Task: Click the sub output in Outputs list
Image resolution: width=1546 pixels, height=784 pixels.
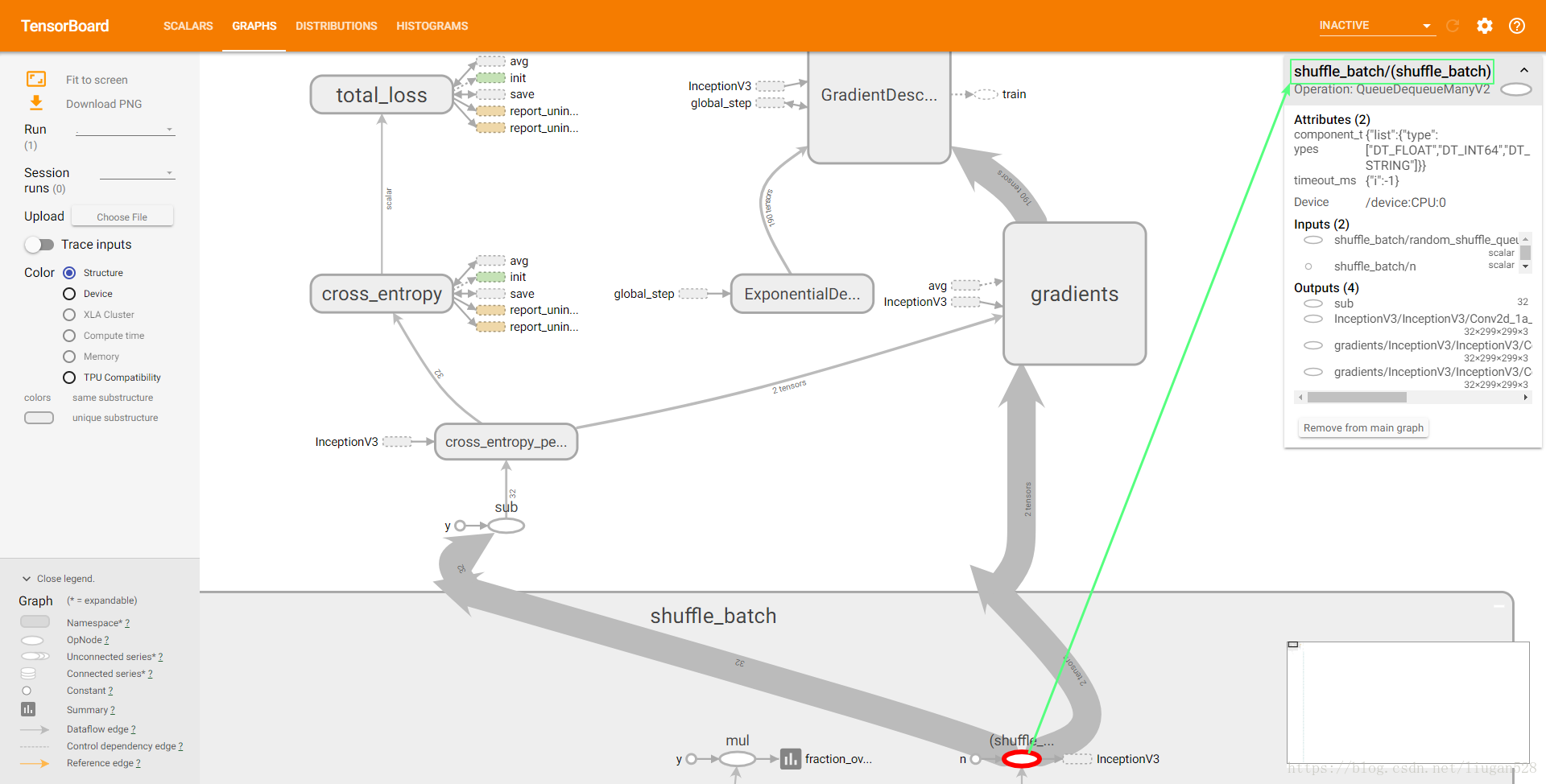Action: [1343, 303]
